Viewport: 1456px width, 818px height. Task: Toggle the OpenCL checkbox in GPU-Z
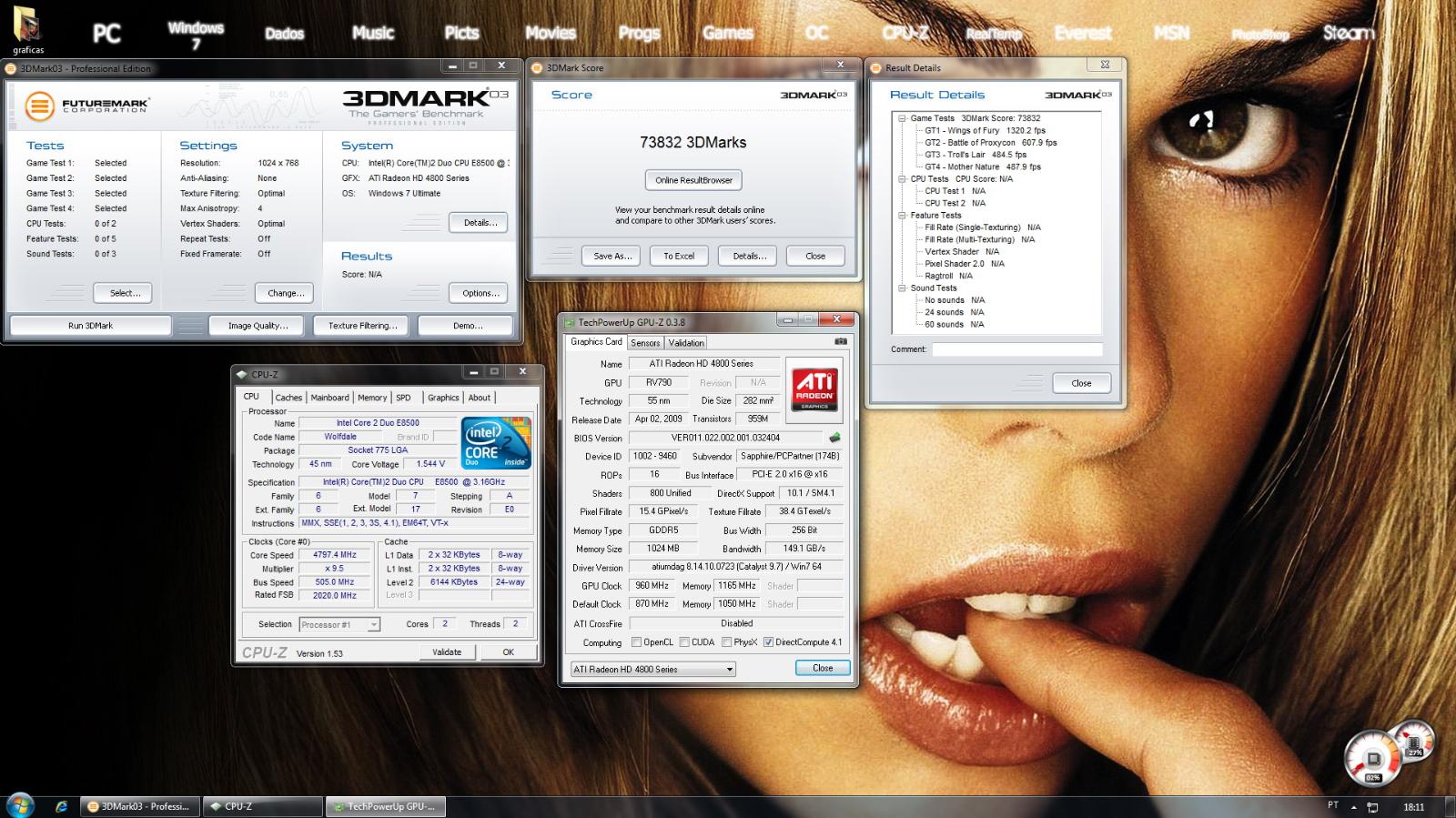coord(636,642)
